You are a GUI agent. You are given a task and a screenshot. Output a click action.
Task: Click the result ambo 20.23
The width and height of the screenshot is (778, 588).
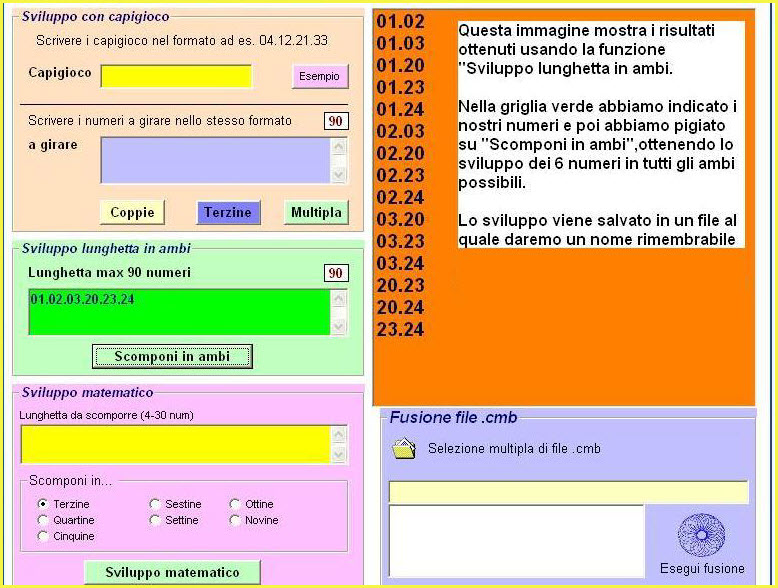pos(400,285)
